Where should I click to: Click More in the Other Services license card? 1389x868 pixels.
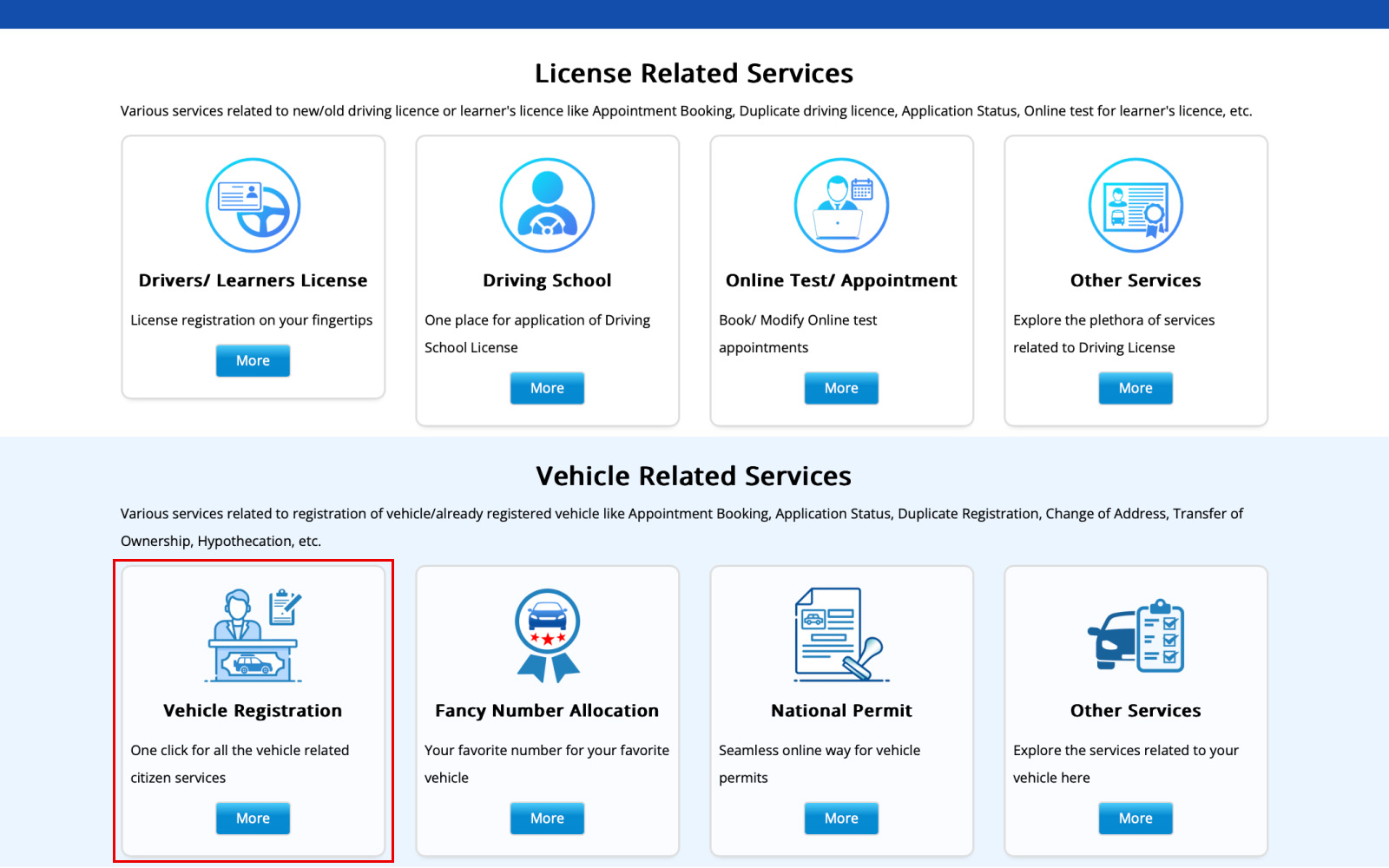coord(1136,388)
